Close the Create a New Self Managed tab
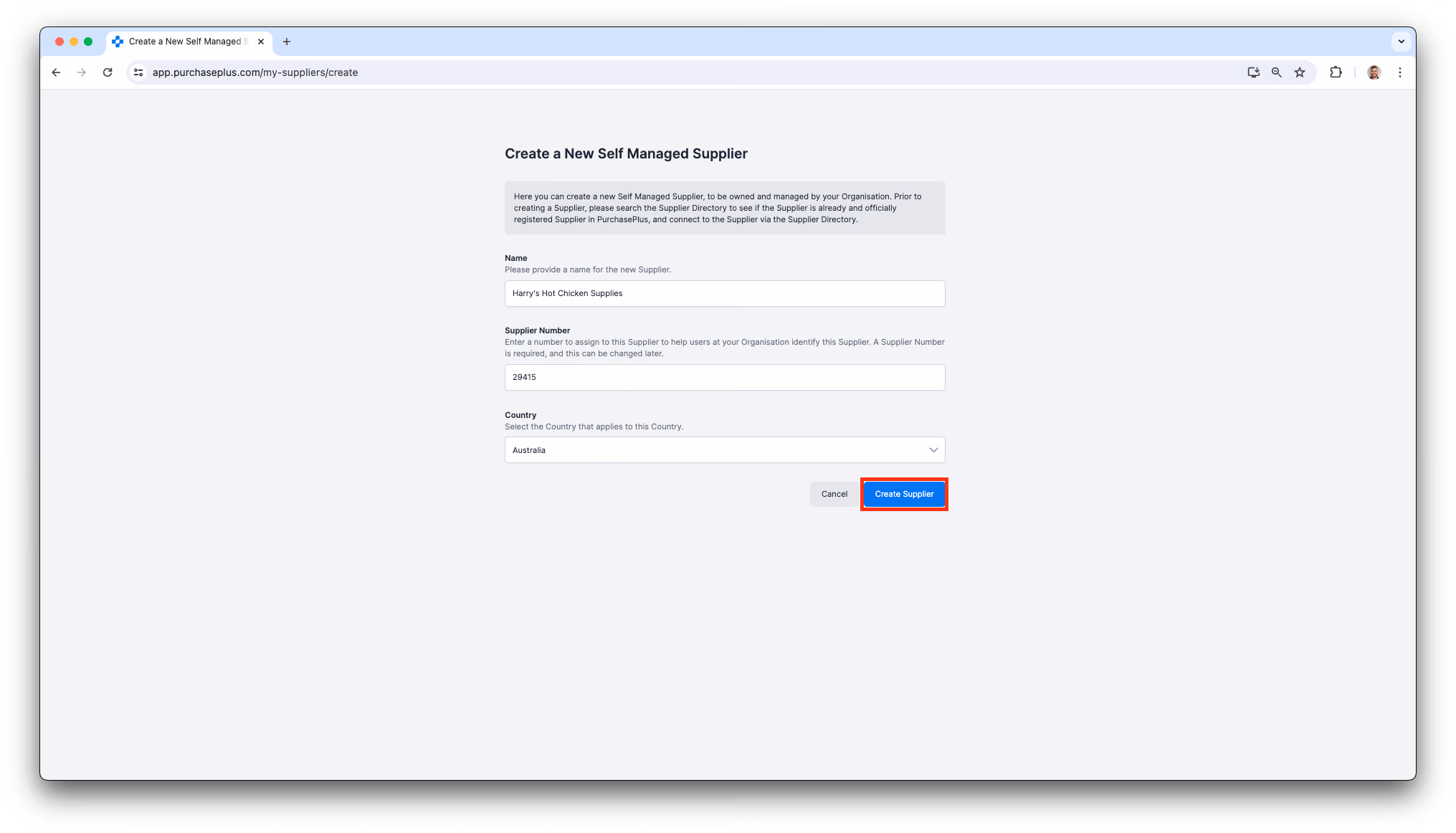The height and width of the screenshot is (833, 1456). [x=261, y=42]
